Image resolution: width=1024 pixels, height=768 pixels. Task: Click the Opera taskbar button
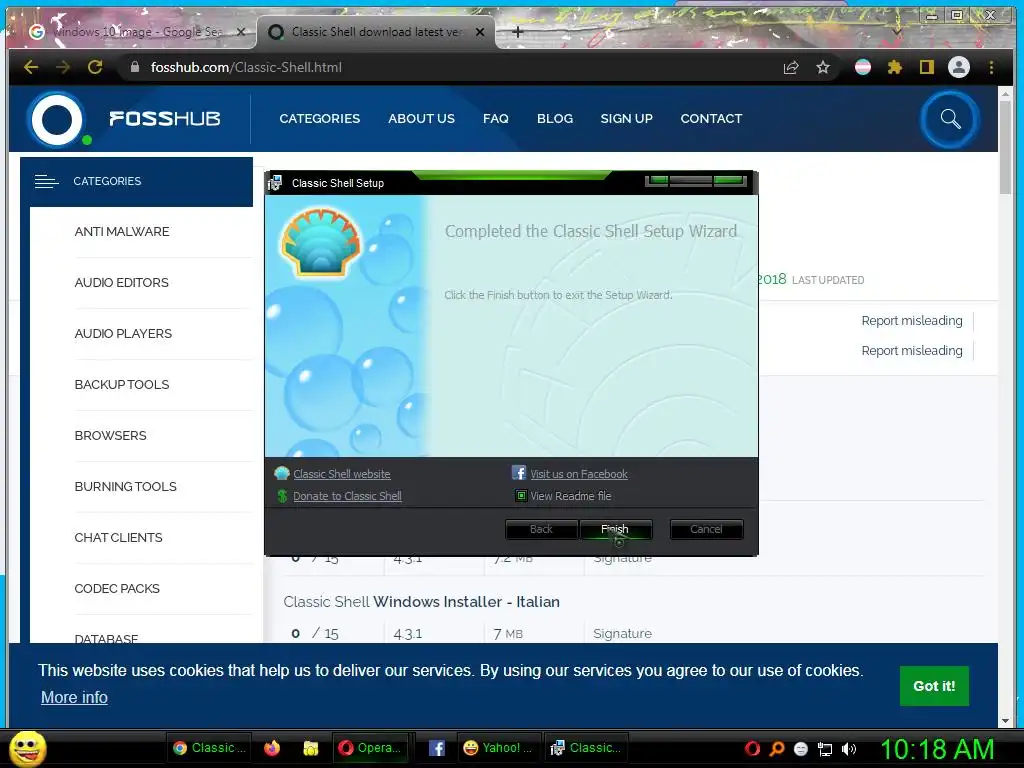(370, 748)
